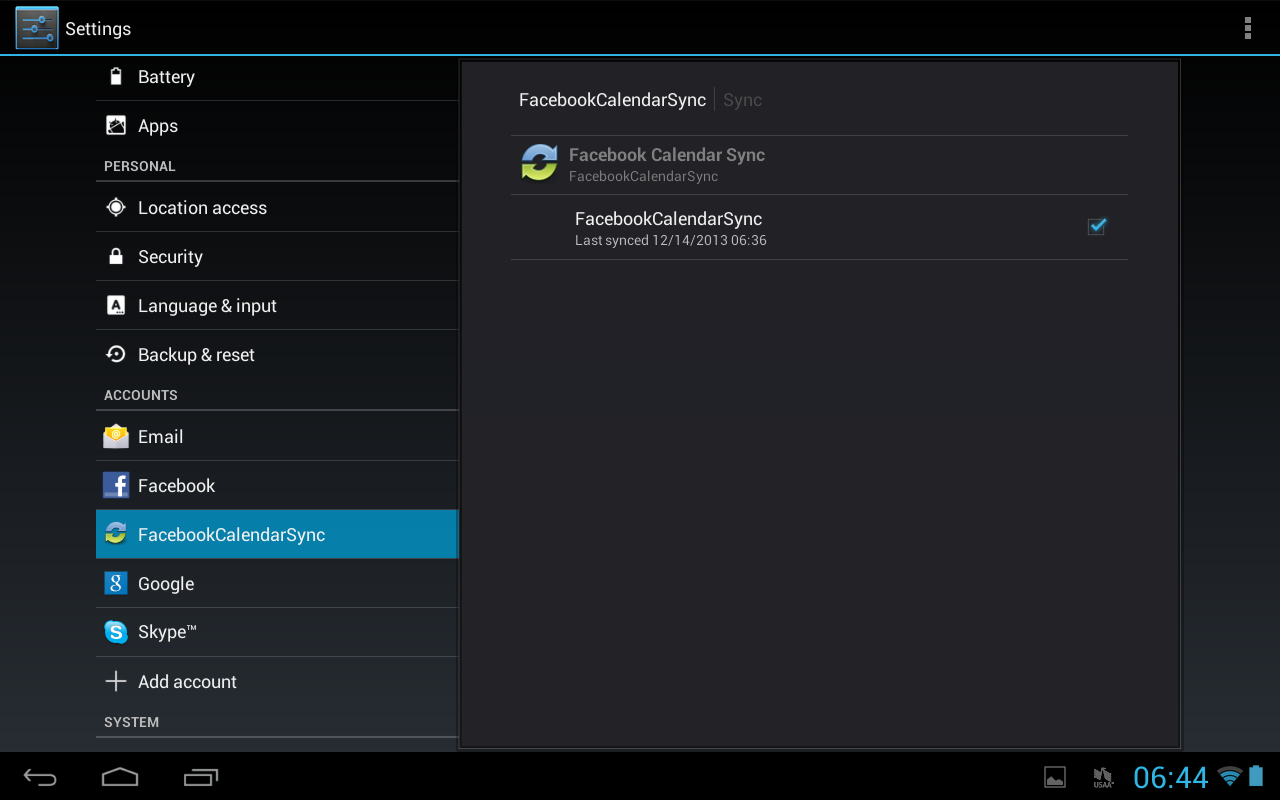This screenshot has width=1280, height=800.
Task: Tap the Email envelope icon
Action: click(116, 436)
